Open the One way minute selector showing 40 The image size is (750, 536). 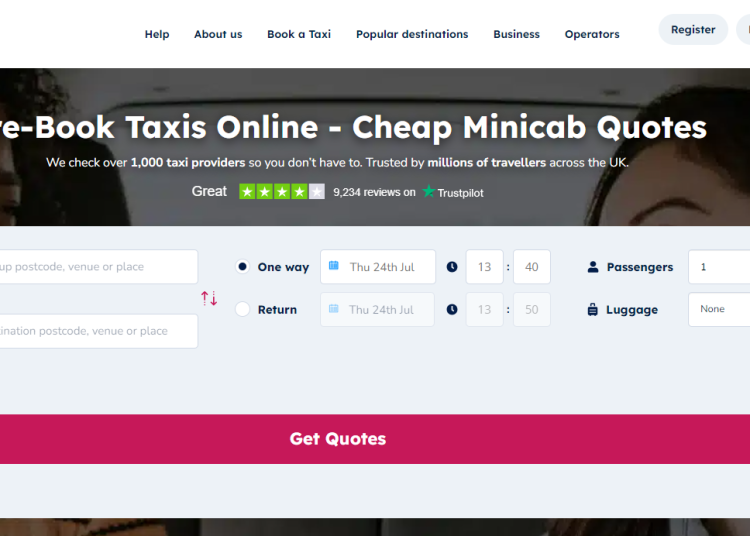[x=532, y=267]
